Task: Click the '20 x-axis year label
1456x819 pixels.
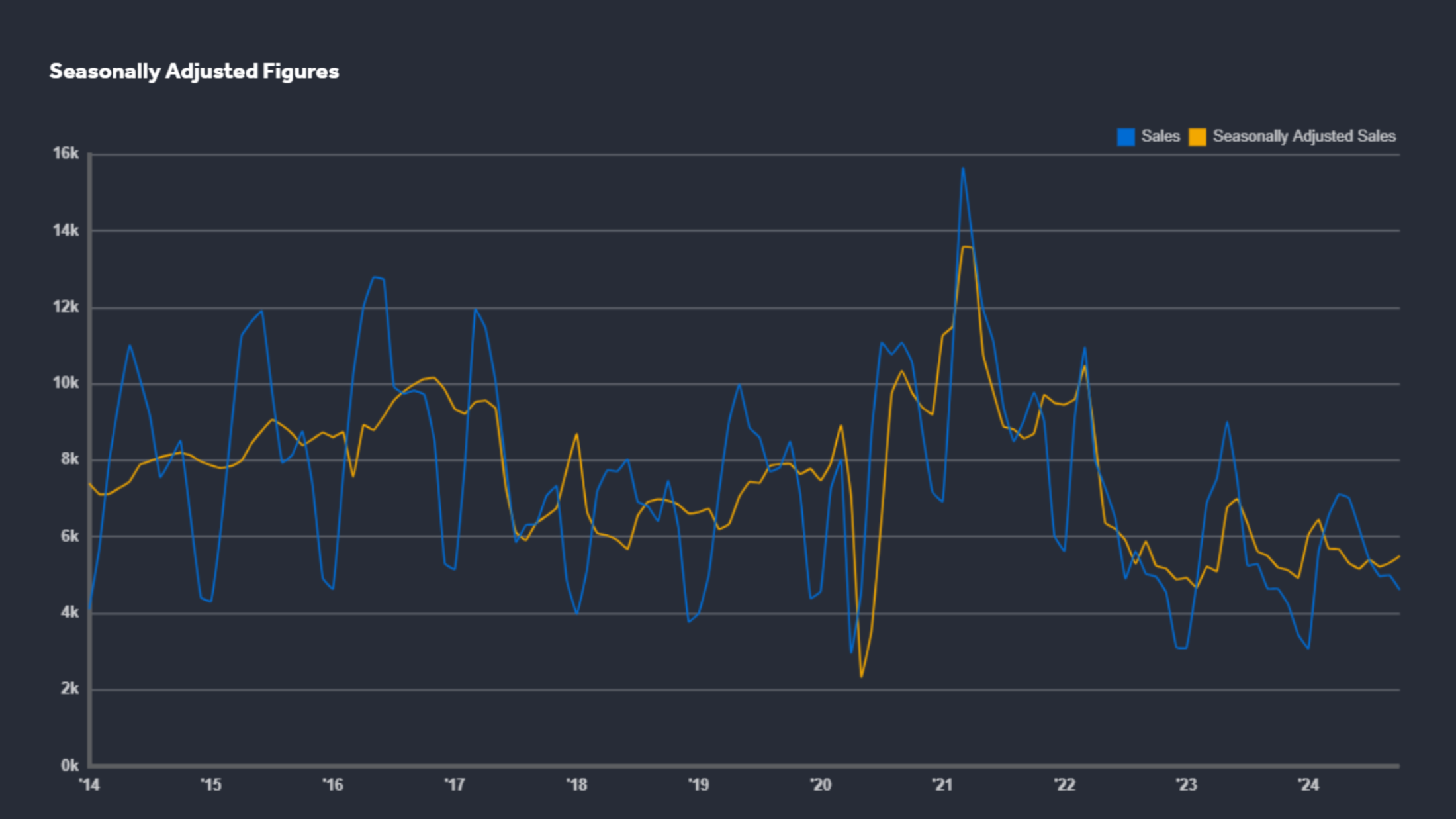Action: (x=821, y=785)
